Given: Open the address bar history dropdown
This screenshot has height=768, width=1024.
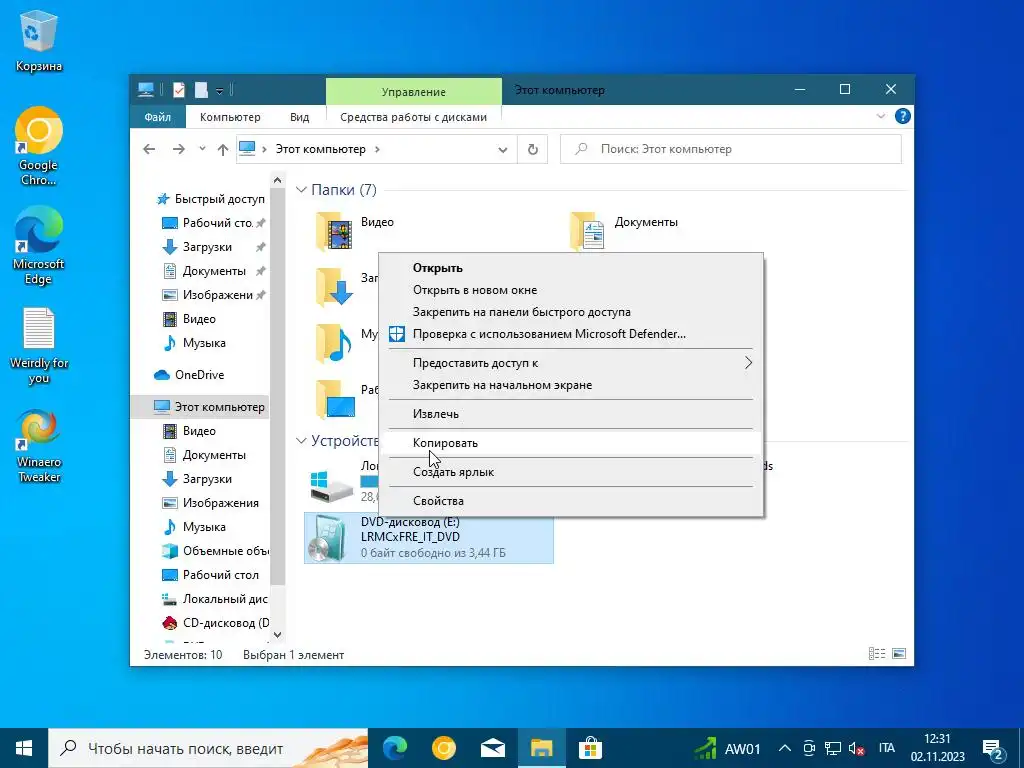Looking at the screenshot, I should click(503, 150).
